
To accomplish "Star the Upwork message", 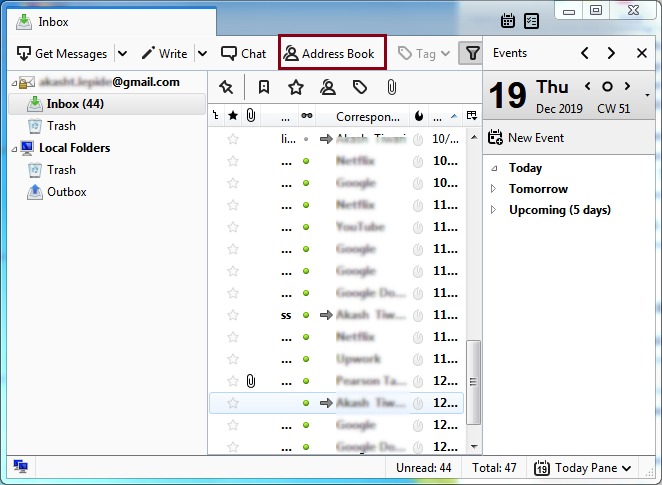I will pyautogui.click(x=233, y=359).
